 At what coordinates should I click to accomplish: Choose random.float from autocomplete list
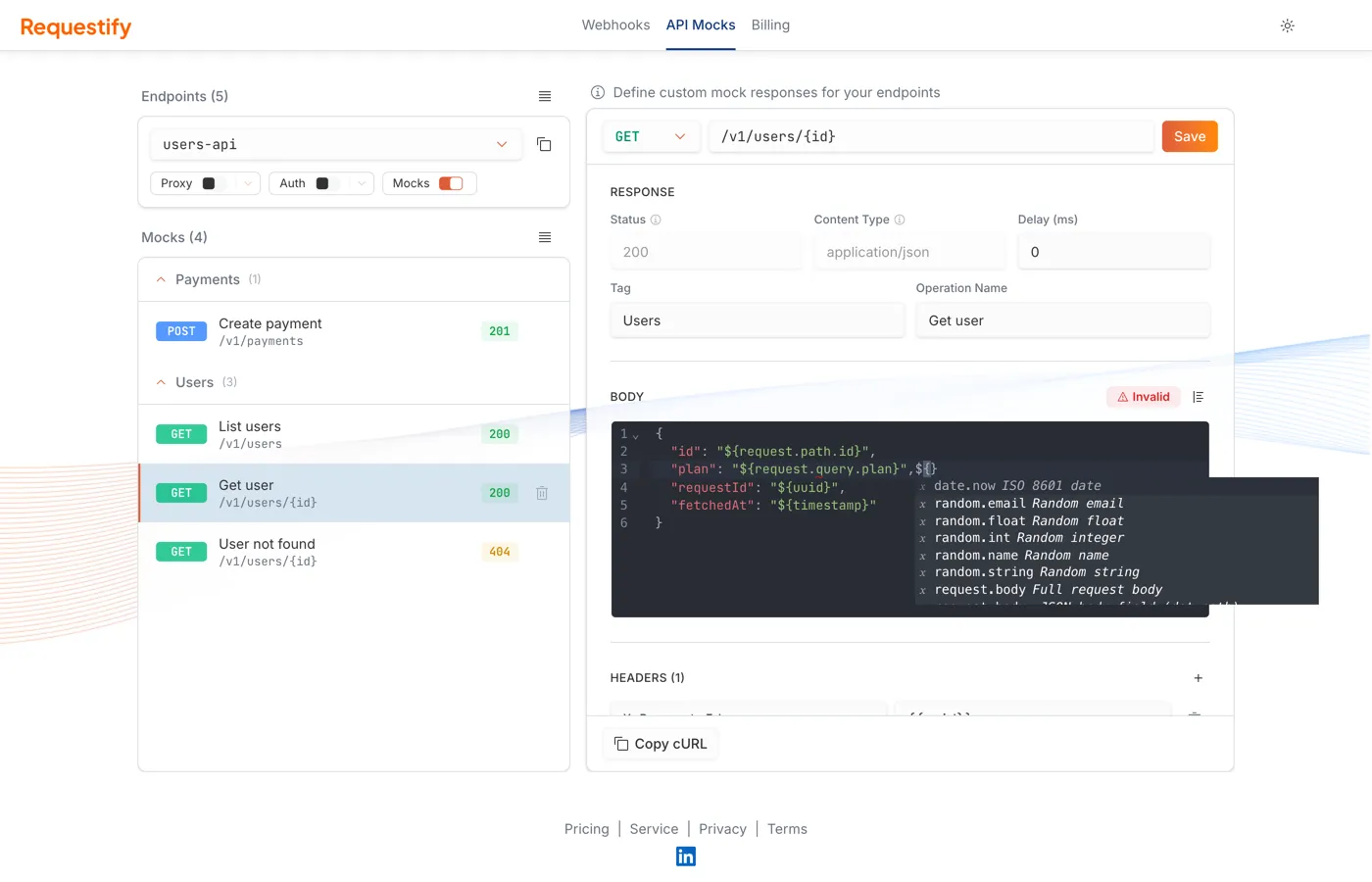click(1117, 521)
